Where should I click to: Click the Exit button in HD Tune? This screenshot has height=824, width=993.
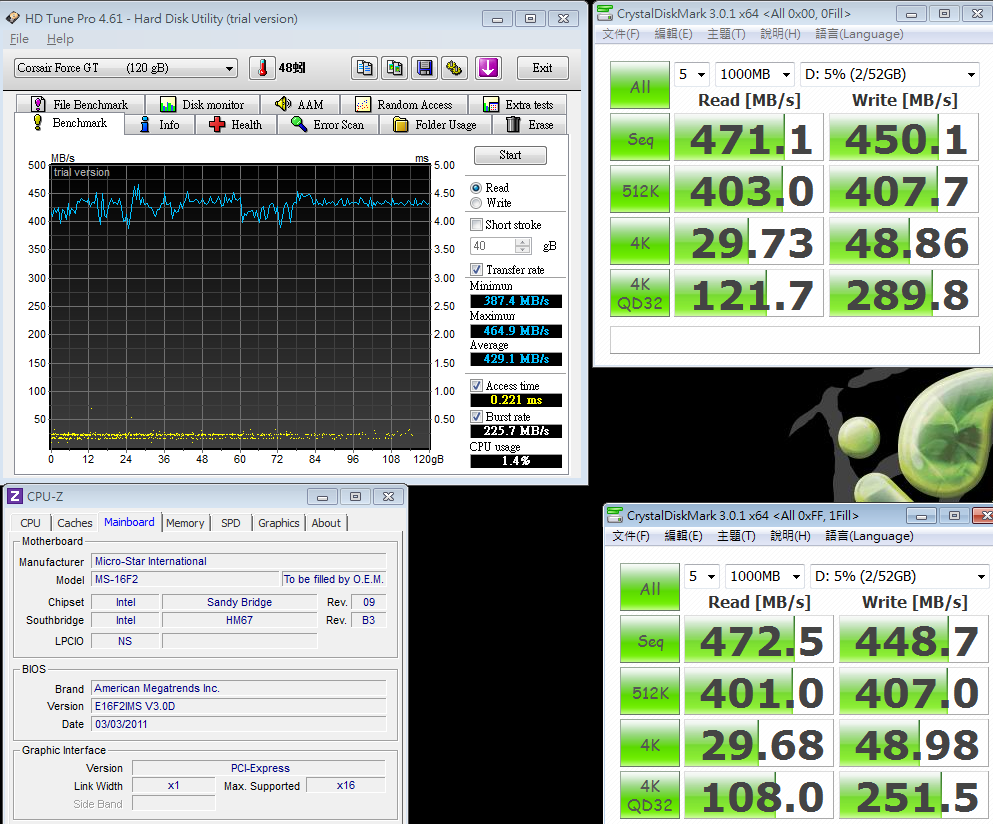point(542,68)
